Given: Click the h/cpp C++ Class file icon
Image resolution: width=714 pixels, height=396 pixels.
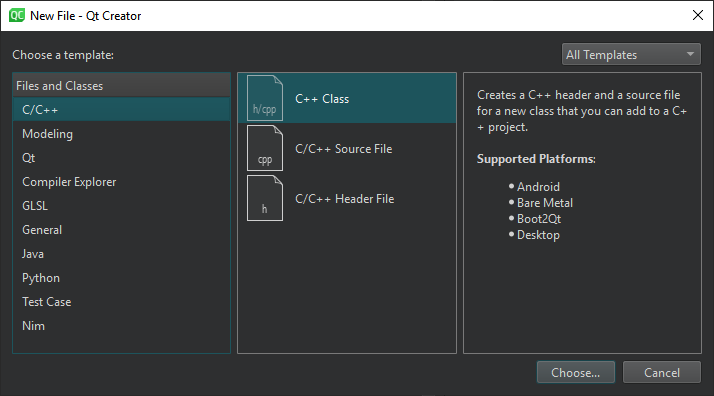Looking at the screenshot, I should coord(265,98).
